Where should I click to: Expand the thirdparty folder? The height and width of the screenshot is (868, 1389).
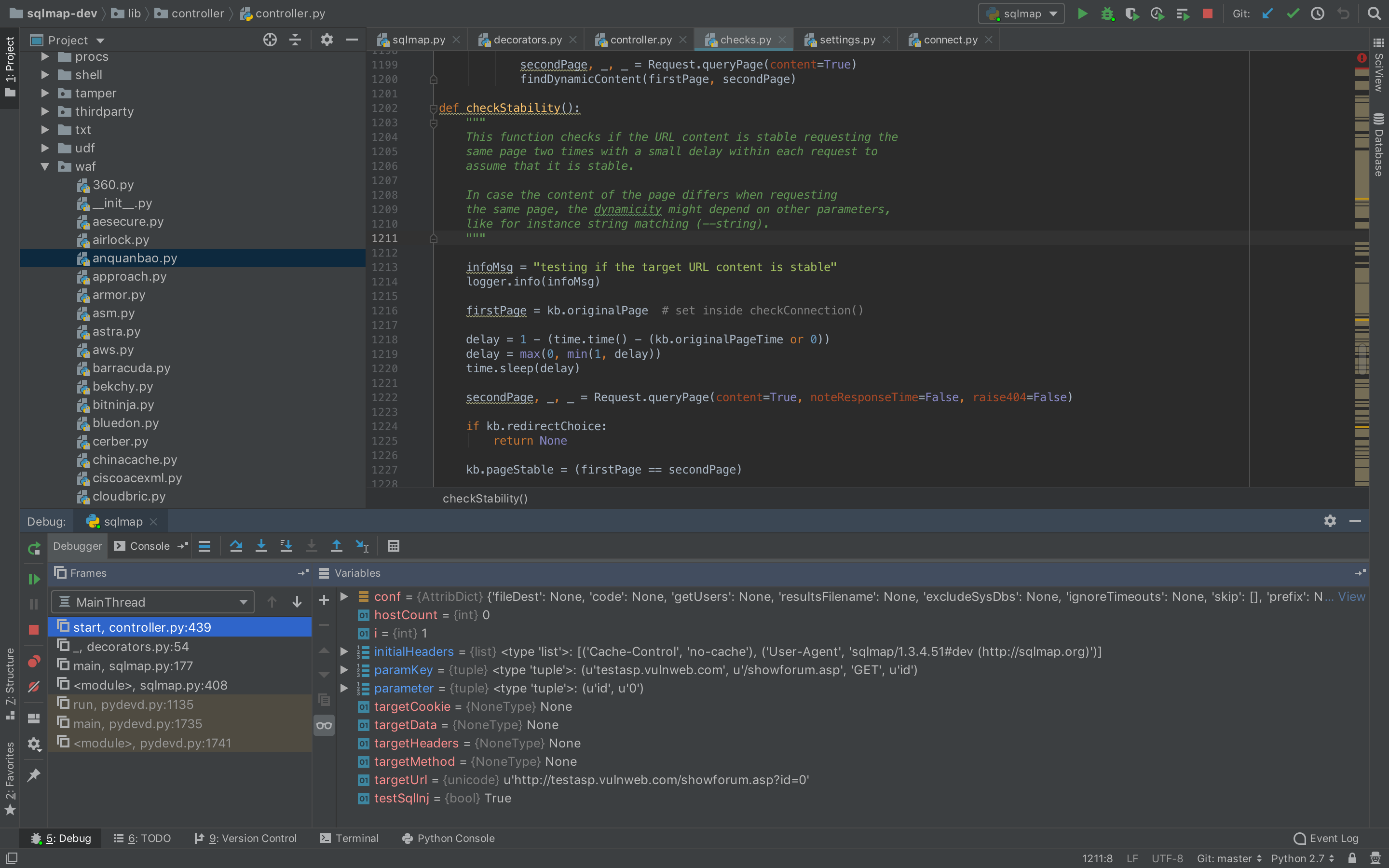tap(45, 111)
